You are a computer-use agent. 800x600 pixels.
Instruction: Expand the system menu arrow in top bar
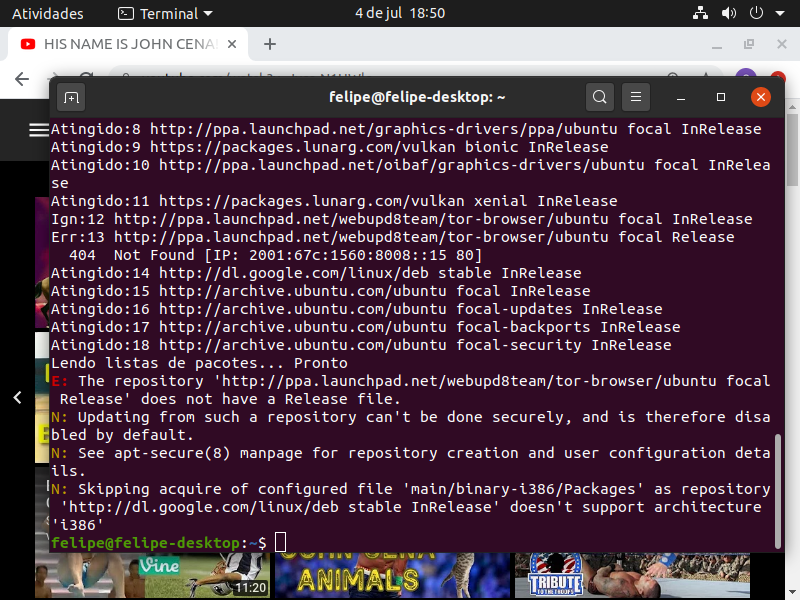coord(780,13)
